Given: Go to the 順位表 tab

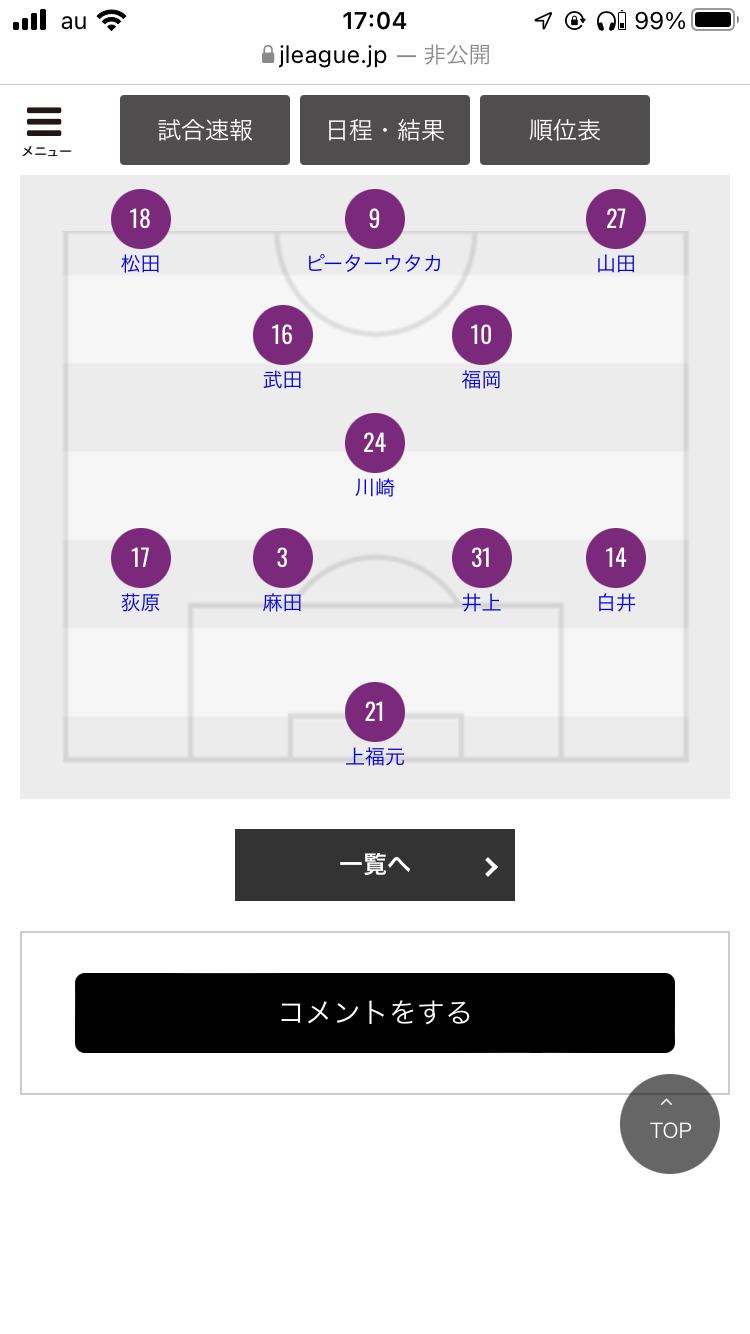Looking at the screenshot, I should point(565,130).
